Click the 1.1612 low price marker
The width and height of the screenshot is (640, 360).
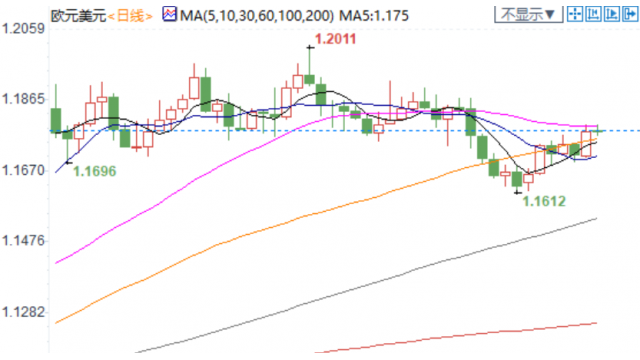(544, 201)
